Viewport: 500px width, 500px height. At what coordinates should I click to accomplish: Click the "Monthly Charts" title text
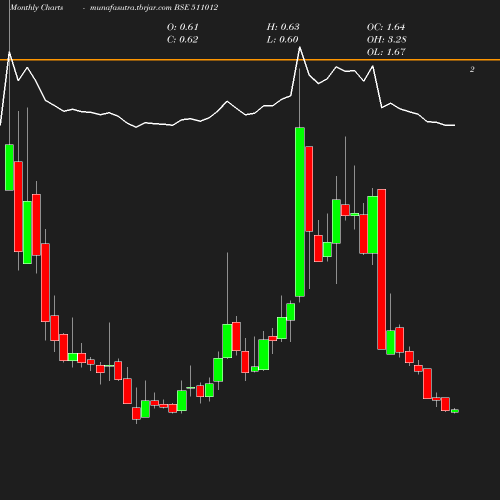click(37, 7)
